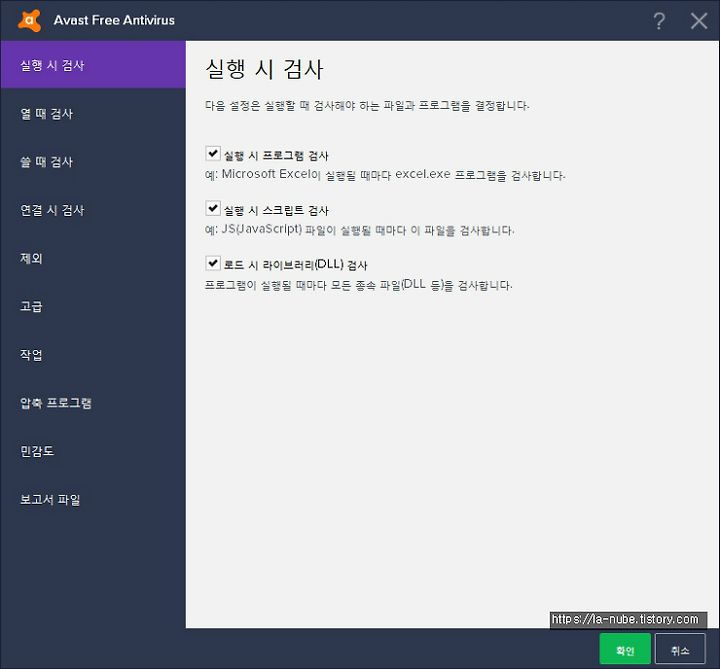Toggle 실행 시 프로그램 검사 checkbox

coord(213,153)
